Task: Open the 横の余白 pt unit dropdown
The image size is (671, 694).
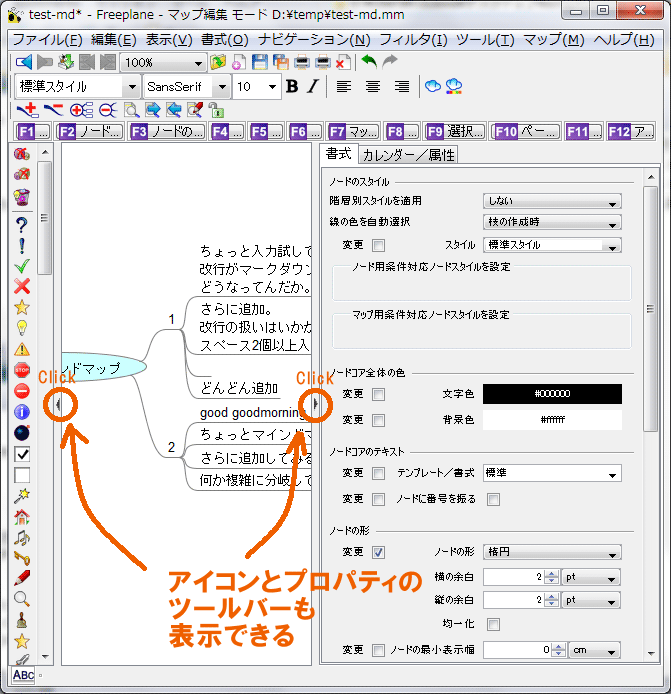Action: click(591, 577)
